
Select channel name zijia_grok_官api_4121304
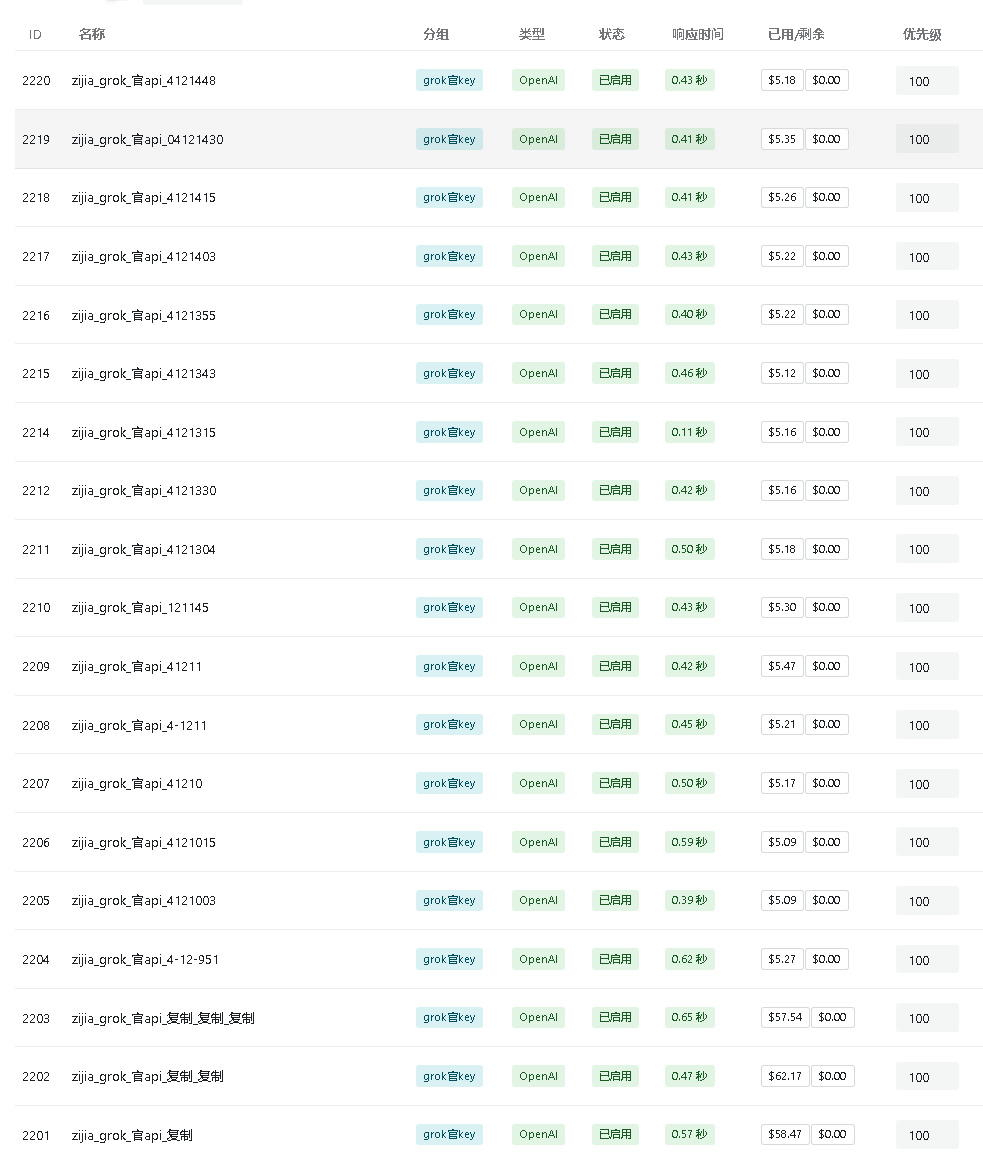pyautogui.click(x=143, y=550)
